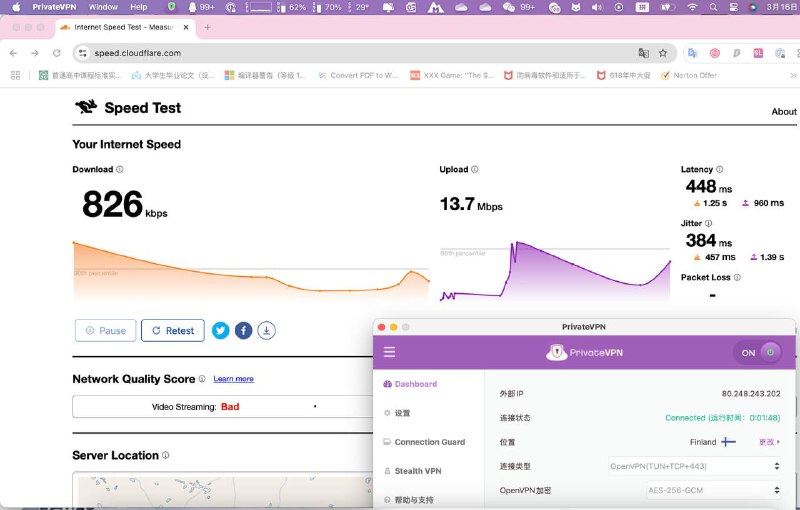800x510 pixels.
Task: Open the Window menu in menu bar
Action: (103, 7)
